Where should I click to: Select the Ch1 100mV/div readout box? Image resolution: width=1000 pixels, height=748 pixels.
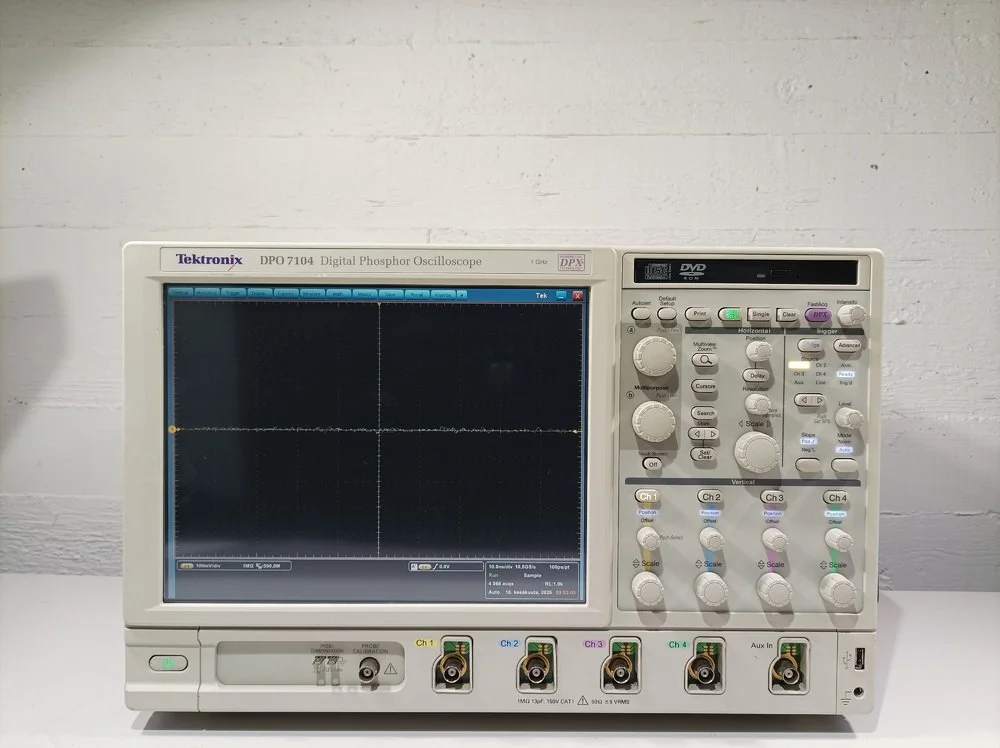point(234,566)
